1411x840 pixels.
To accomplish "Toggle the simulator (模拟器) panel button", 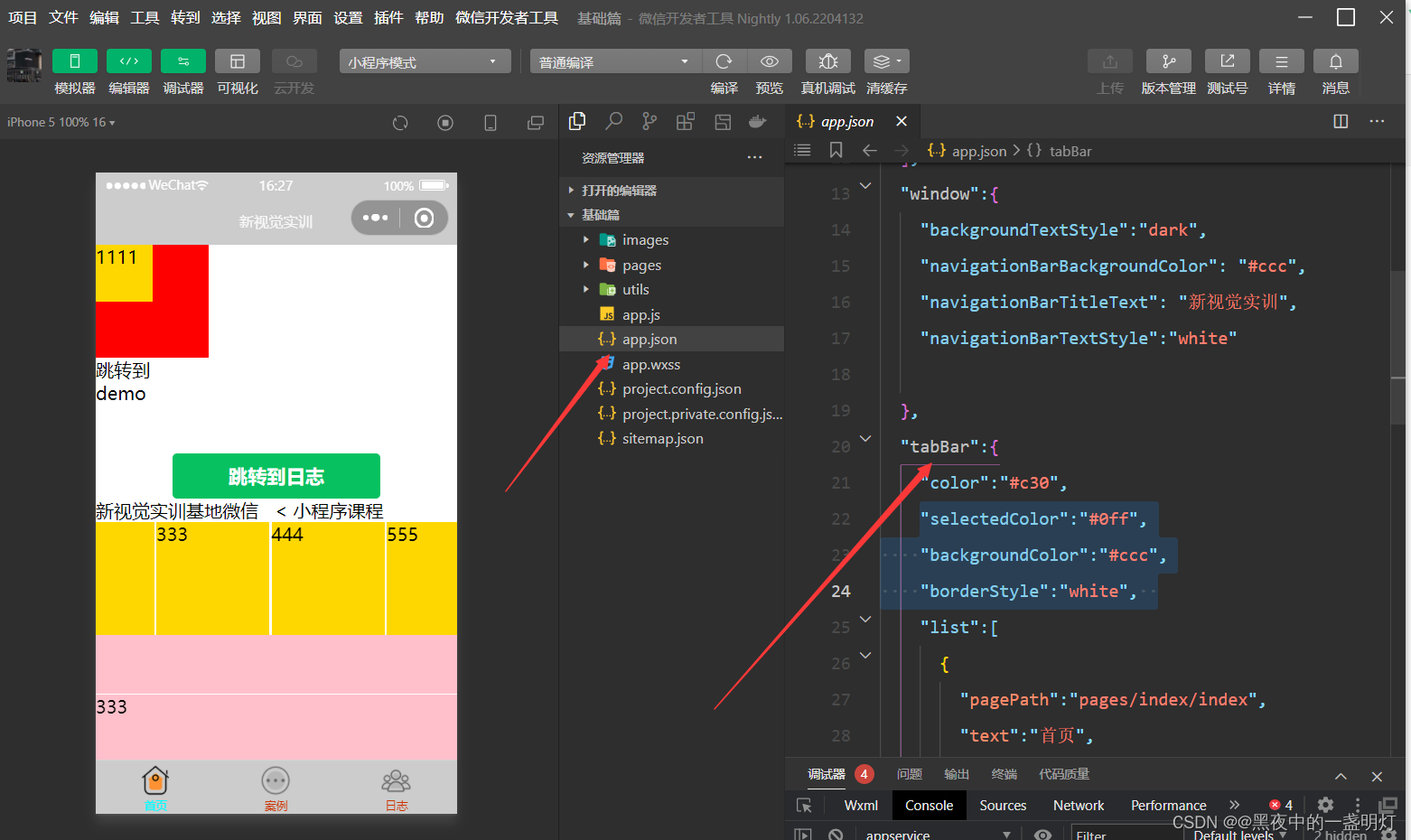I will (x=75, y=61).
